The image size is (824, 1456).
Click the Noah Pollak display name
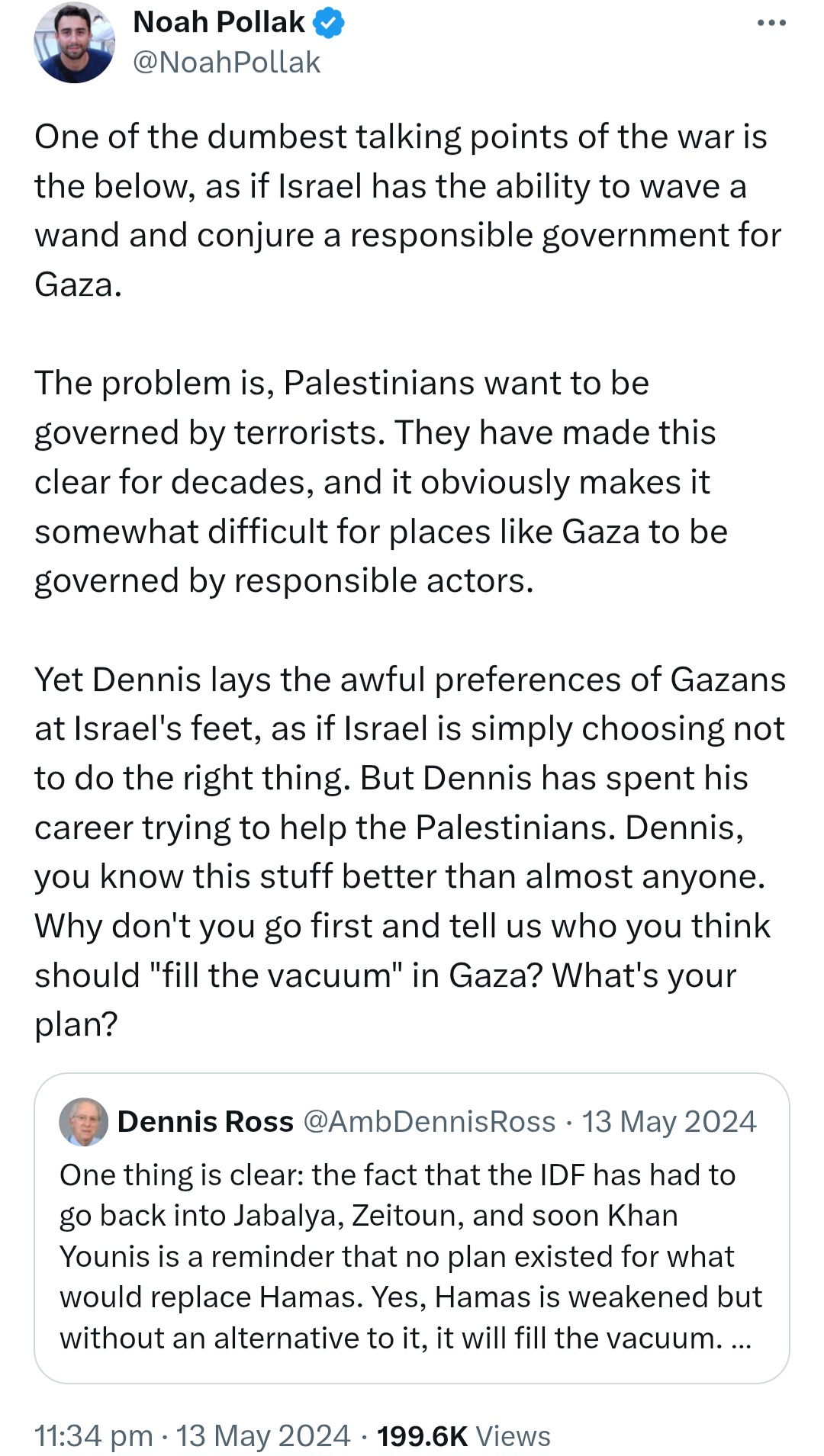pos(219,23)
